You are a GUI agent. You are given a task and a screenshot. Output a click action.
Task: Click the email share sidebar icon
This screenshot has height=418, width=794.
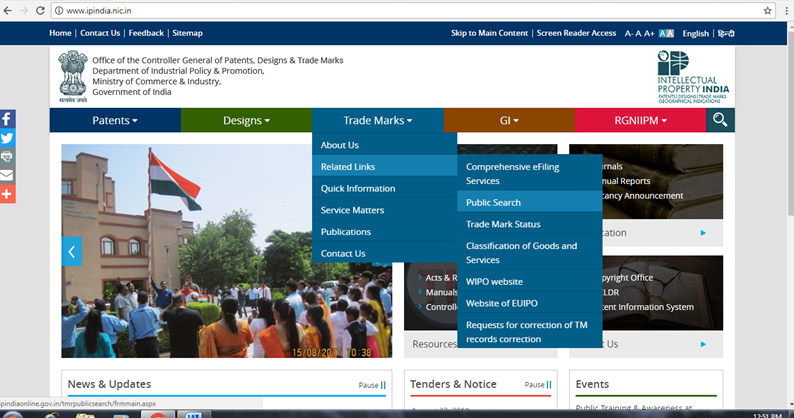click(7, 175)
